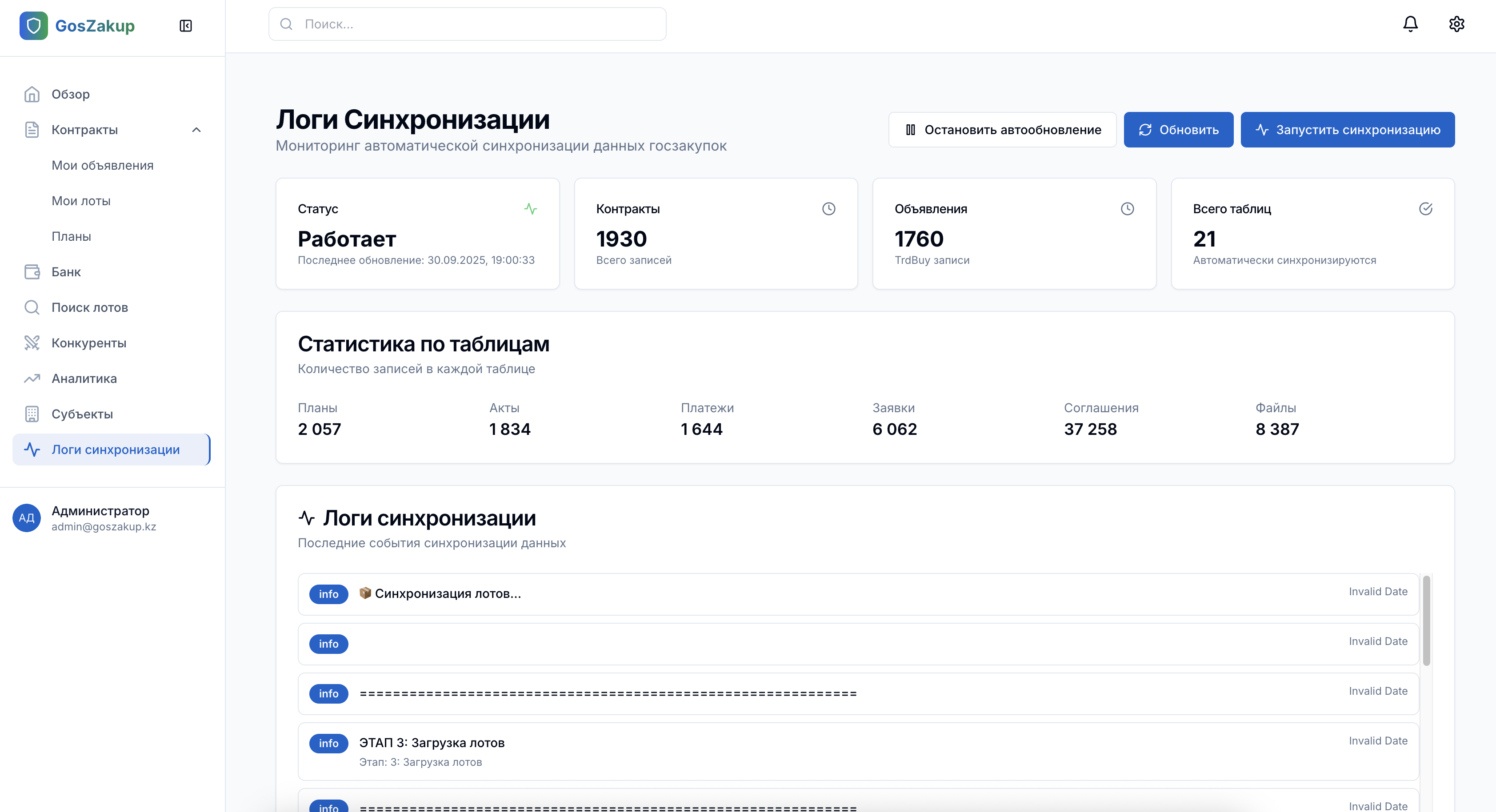Click the Конкуренты crossed swords icon
This screenshot has width=1496, height=812.
(x=32, y=343)
